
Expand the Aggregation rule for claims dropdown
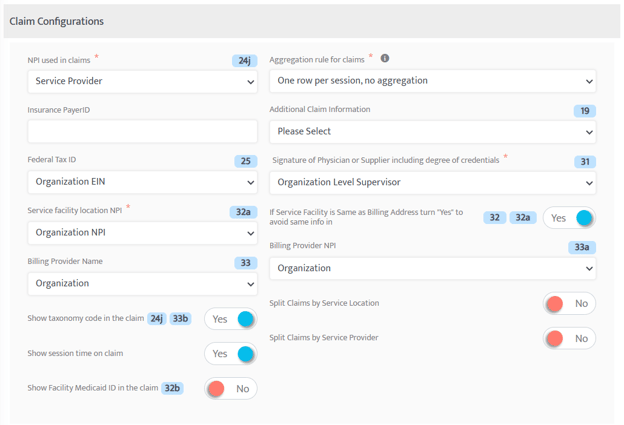[x=433, y=81]
